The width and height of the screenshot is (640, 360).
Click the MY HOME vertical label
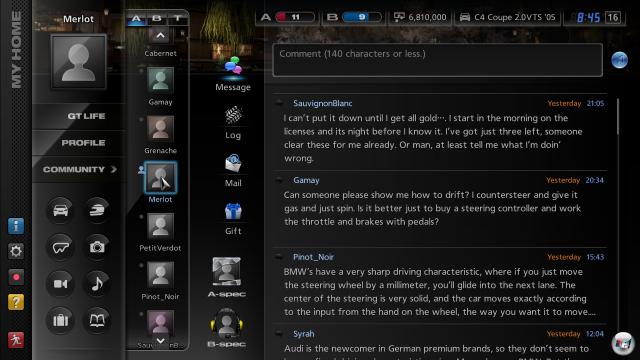16,49
